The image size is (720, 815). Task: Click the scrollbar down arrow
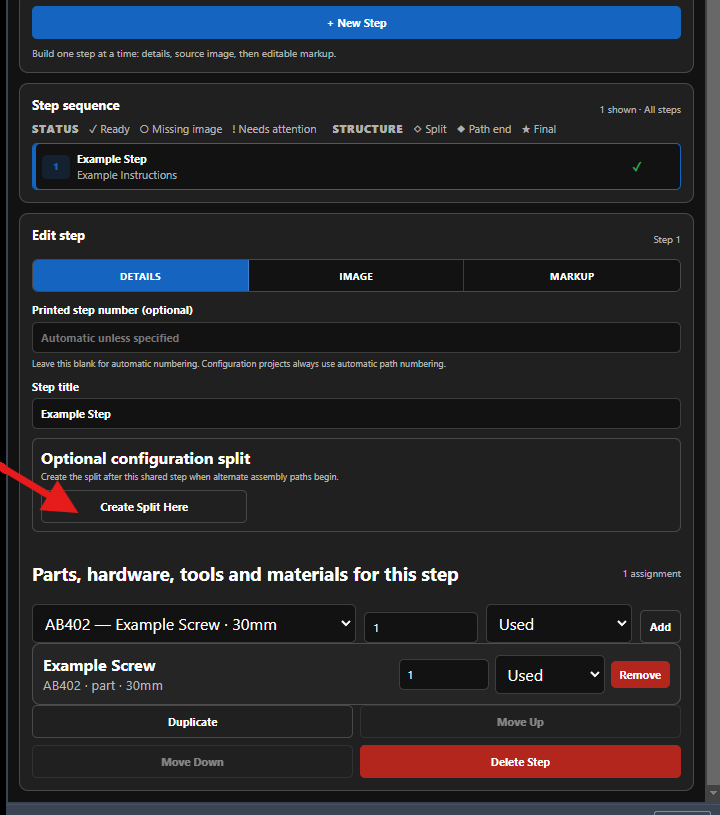pyautogui.click(x=713, y=793)
